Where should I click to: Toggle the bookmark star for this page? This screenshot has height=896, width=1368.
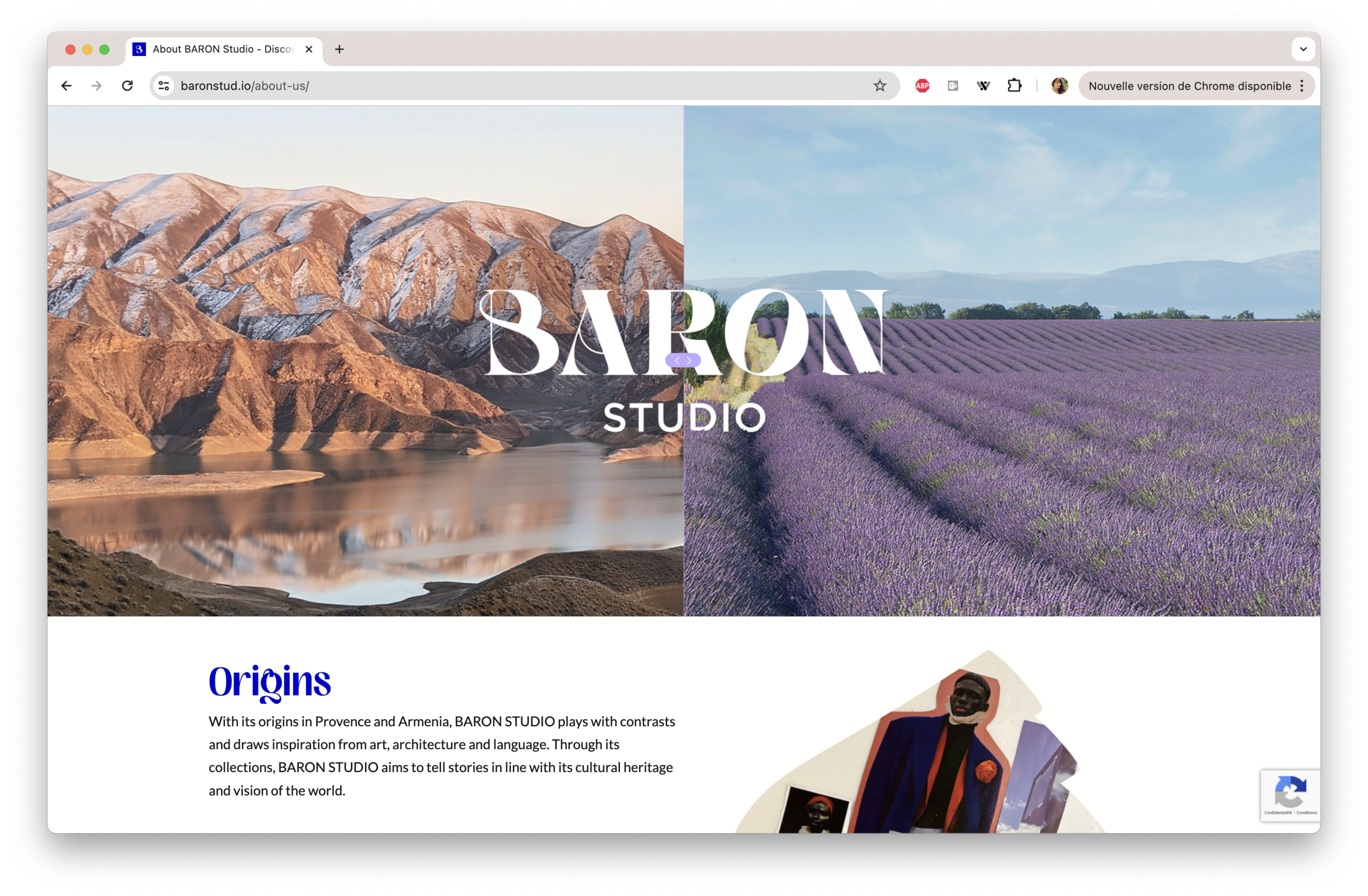point(880,85)
